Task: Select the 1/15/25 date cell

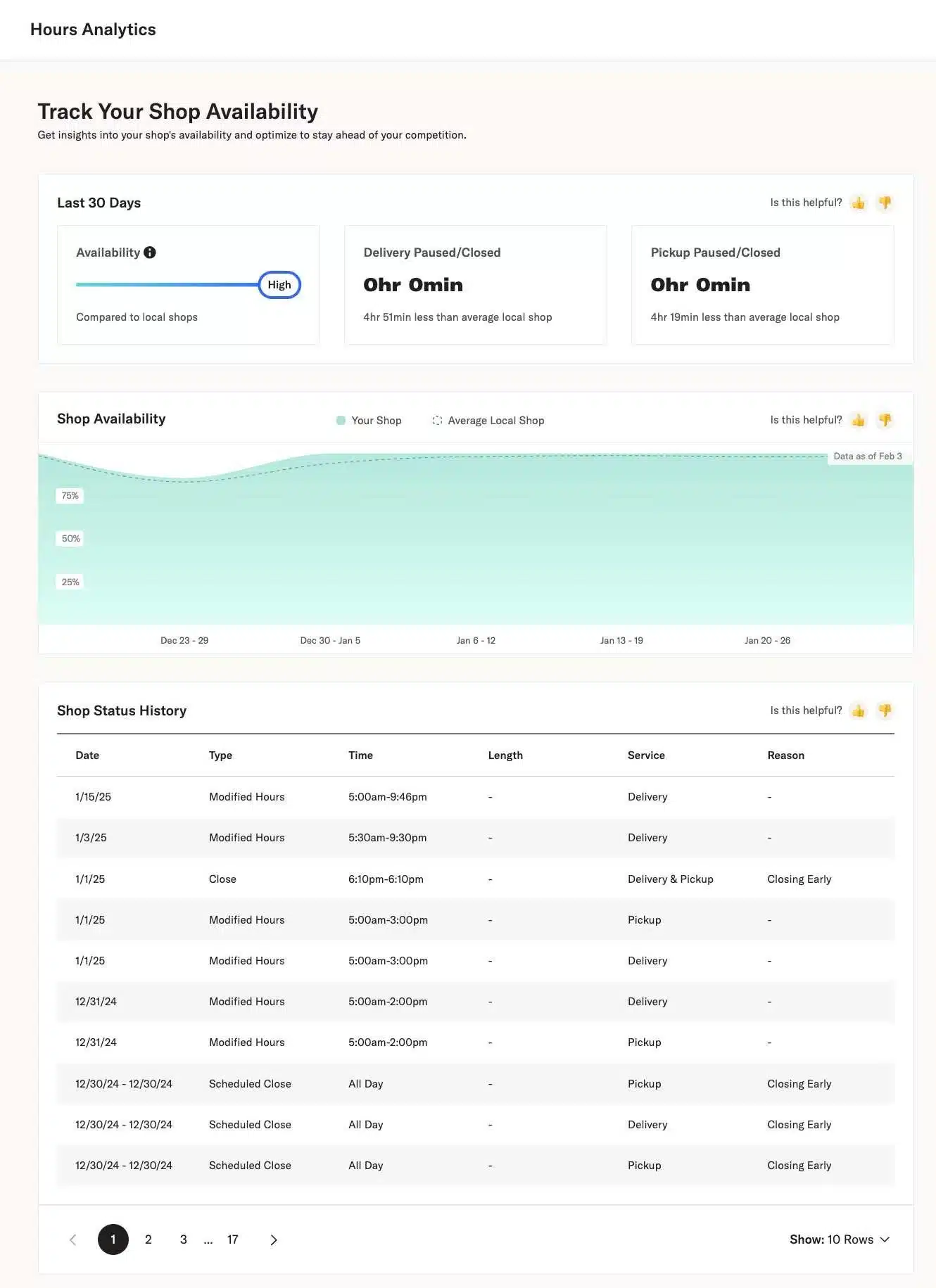Action: pos(93,797)
